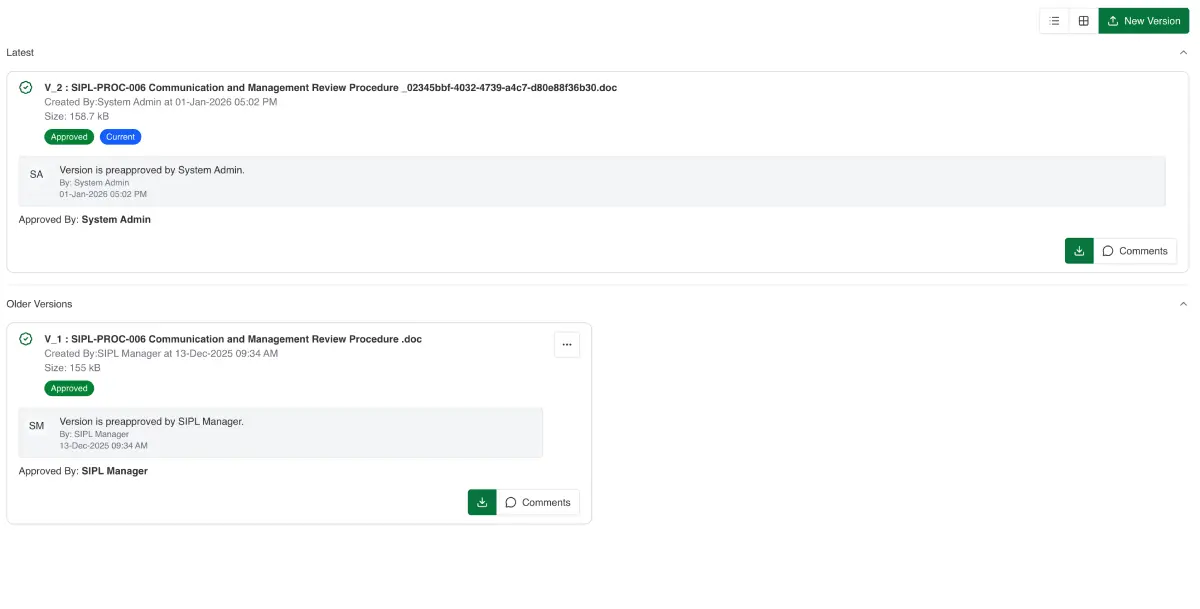Image resolution: width=1200 pixels, height=609 pixels.
Task: Open Comments for the V_1 version
Action: tap(539, 502)
